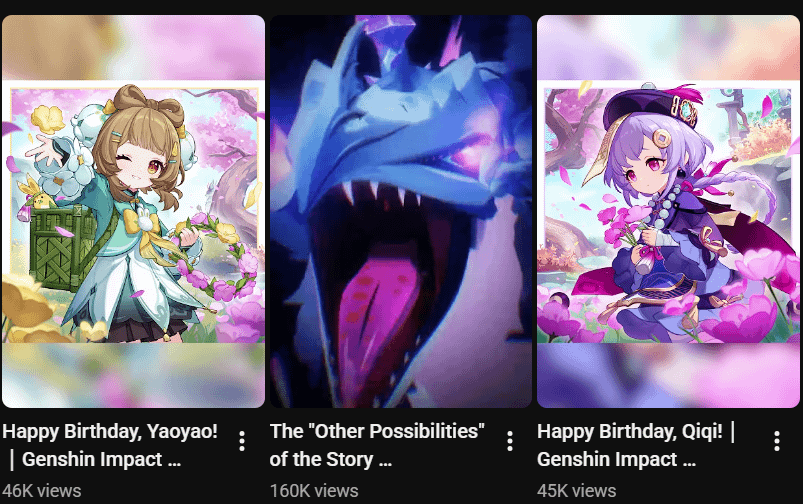Image resolution: width=803 pixels, height=504 pixels.
Task: Open three-dot menu for "Other Possibilities" video
Action: pyautogui.click(x=510, y=441)
